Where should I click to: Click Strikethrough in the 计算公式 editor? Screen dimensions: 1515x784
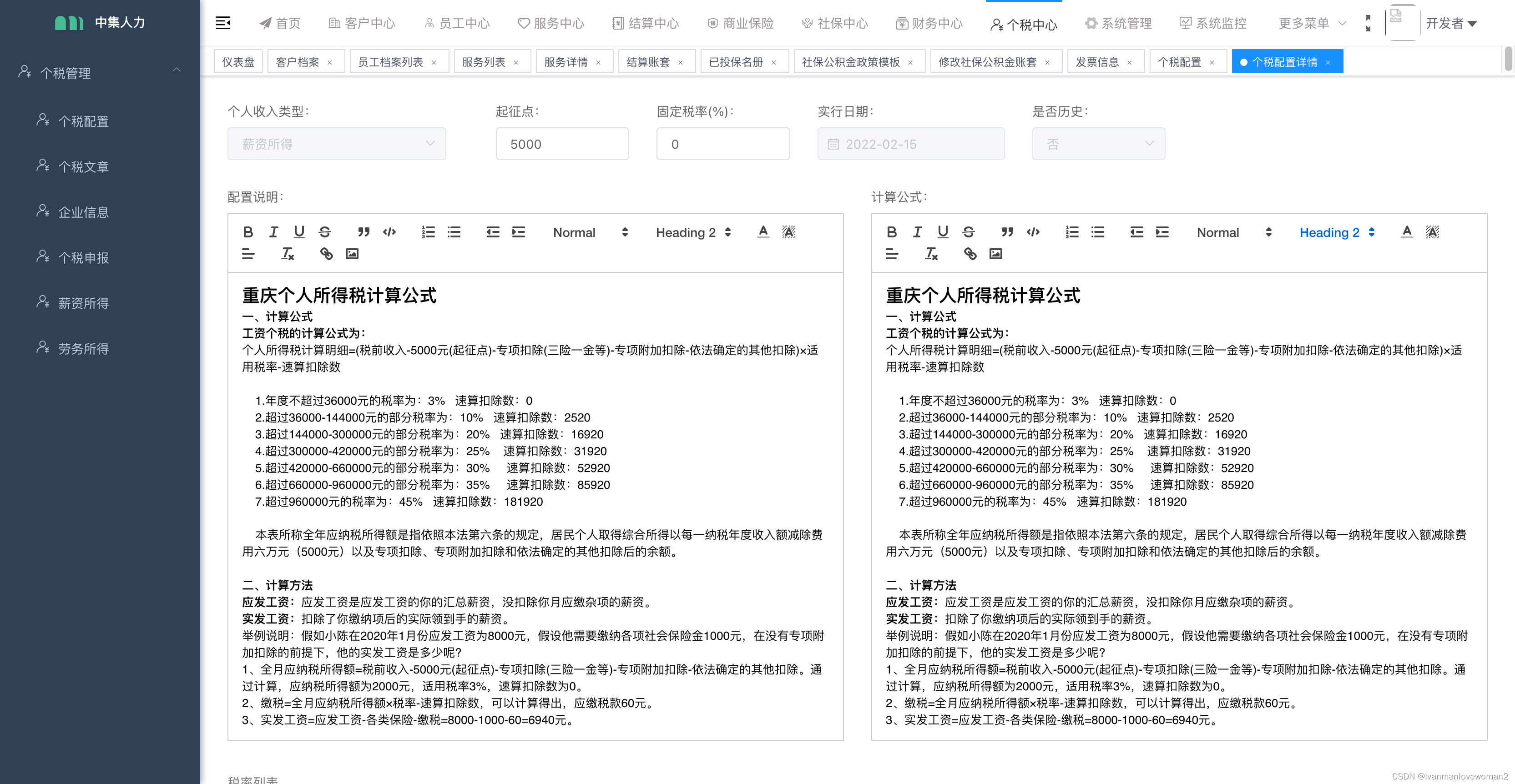coord(968,232)
